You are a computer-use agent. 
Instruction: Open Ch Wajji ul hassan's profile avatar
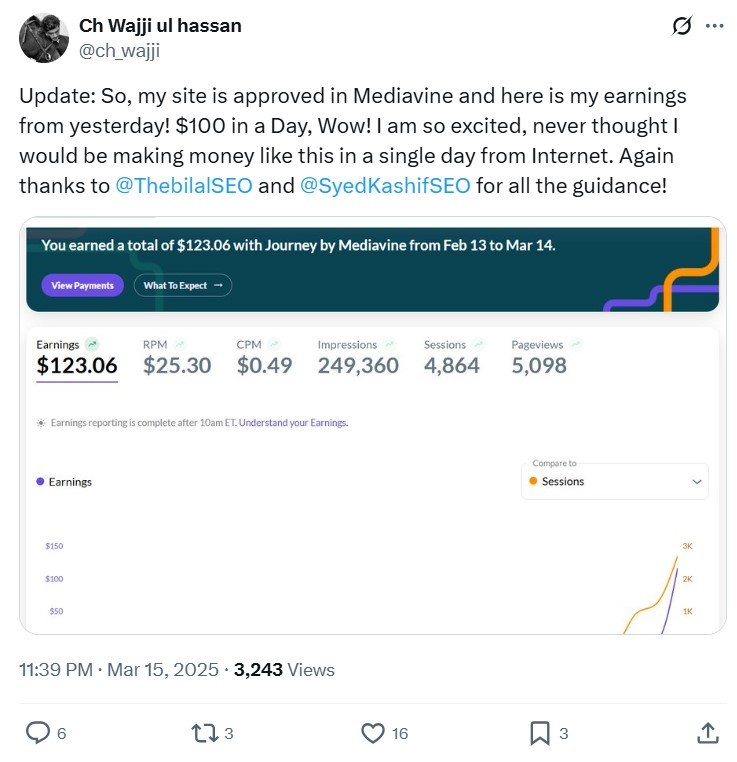44,38
